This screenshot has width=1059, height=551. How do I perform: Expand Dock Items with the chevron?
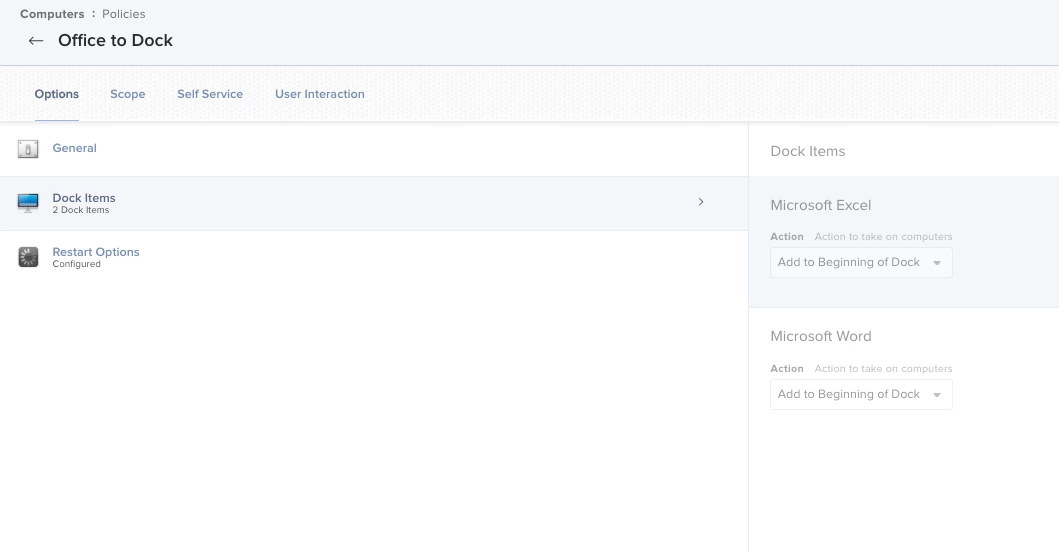[x=701, y=202]
